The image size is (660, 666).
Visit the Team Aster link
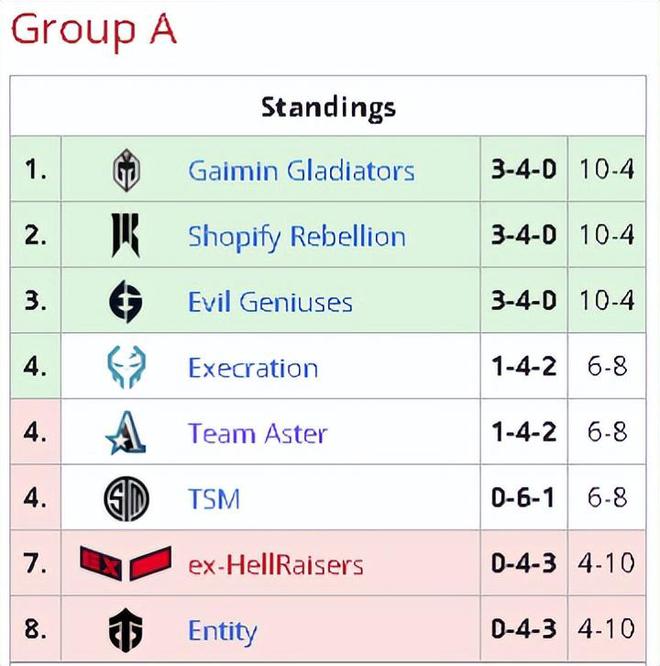click(x=257, y=434)
